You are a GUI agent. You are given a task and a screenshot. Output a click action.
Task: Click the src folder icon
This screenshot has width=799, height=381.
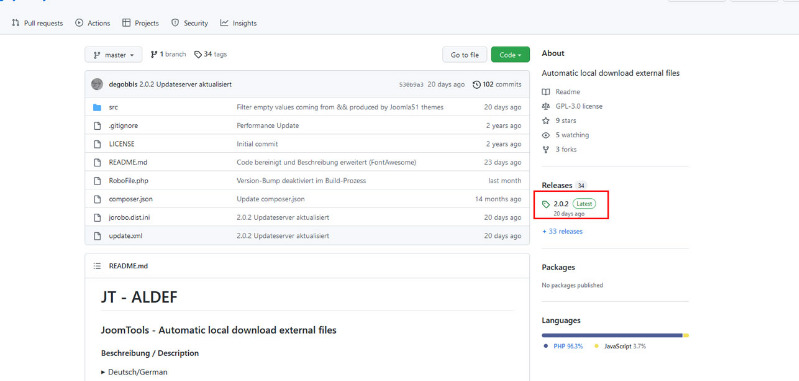click(97, 107)
